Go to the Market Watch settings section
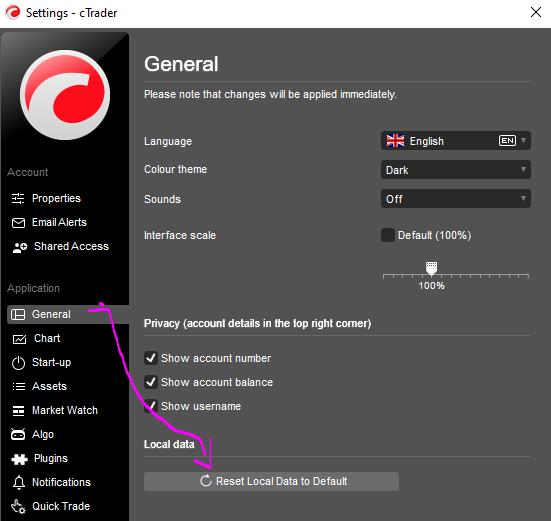Viewport: 551px width, 521px height. click(x=65, y=410)
